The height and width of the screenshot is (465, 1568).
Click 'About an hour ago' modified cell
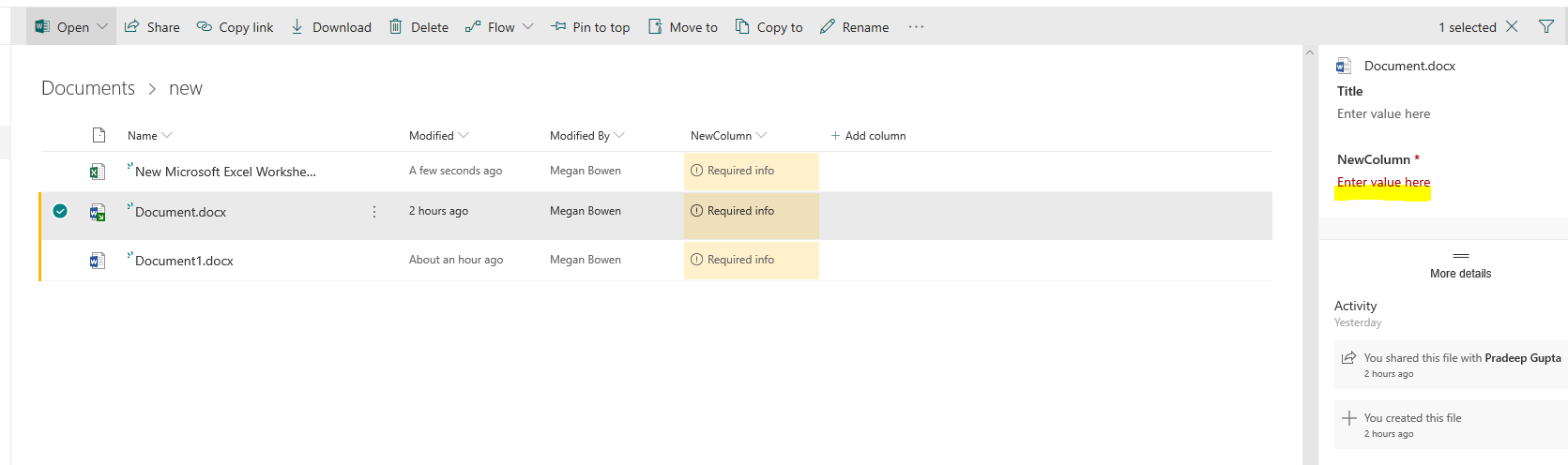click(x=456, y=260)
